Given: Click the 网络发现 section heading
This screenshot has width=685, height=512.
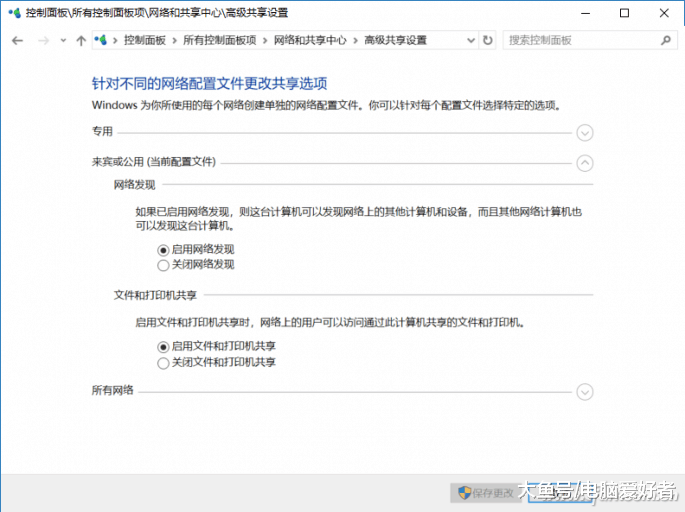Looking at the screenshot, I should (x=135, y=185).
